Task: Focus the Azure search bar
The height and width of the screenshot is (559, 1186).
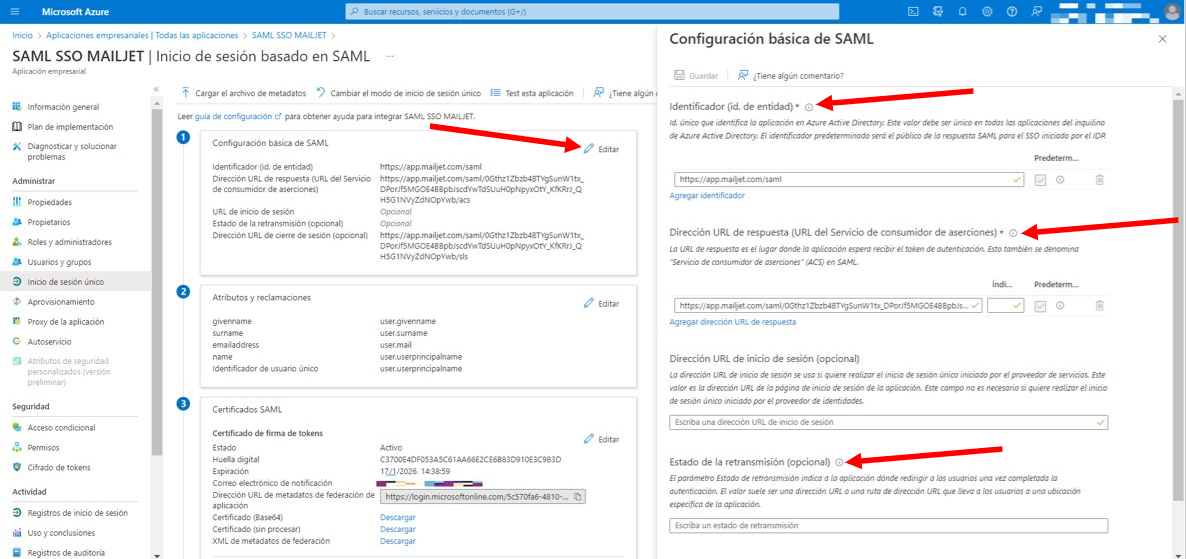Action: [x=592, y=11]
